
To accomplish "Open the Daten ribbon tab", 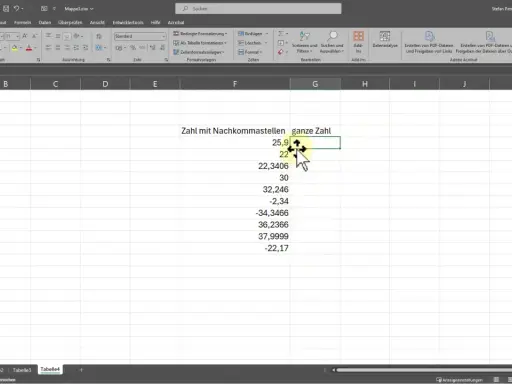I will click(45, 23).
